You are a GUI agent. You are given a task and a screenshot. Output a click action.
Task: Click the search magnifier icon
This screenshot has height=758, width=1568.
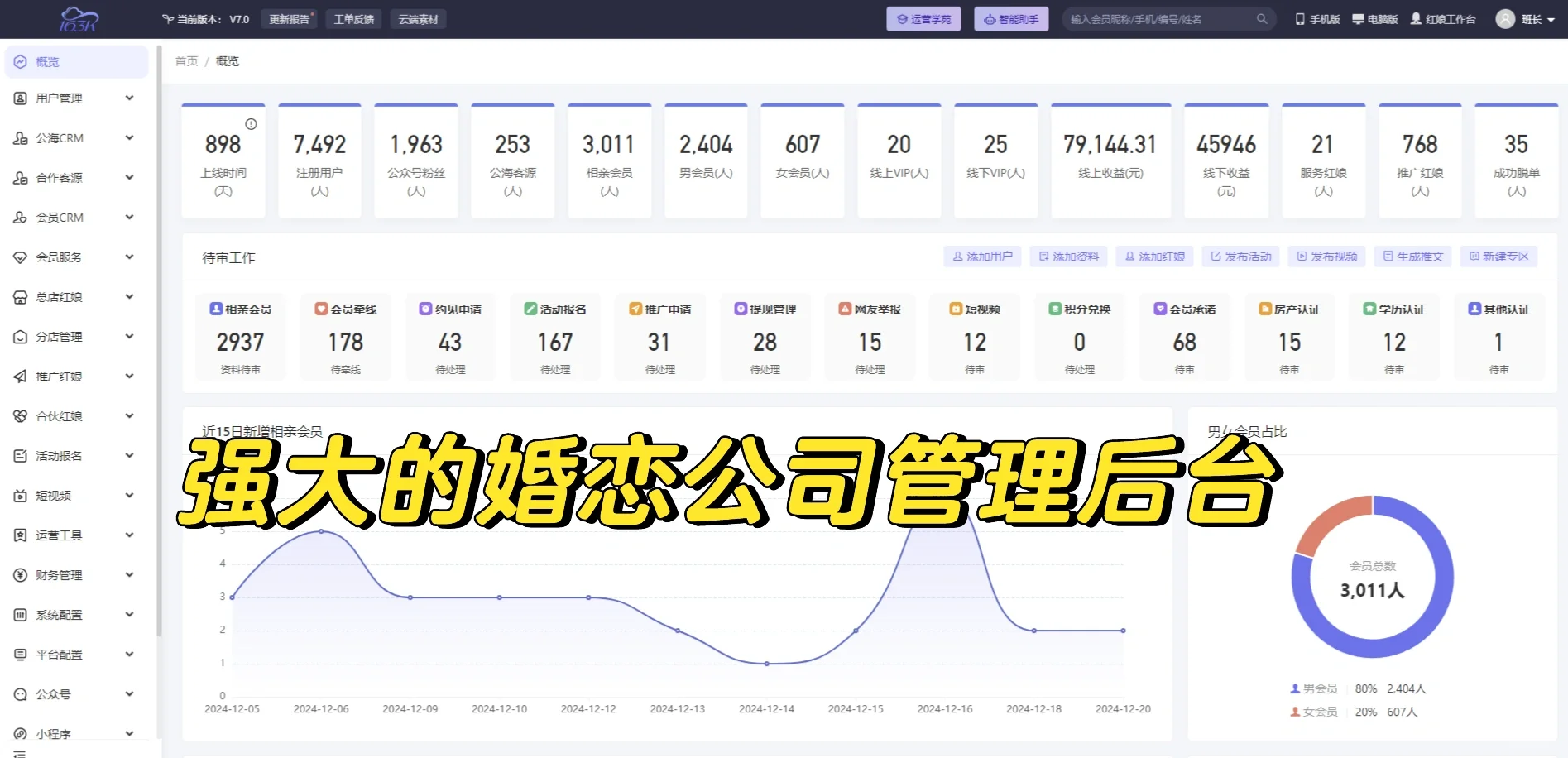pos(1262,18)
